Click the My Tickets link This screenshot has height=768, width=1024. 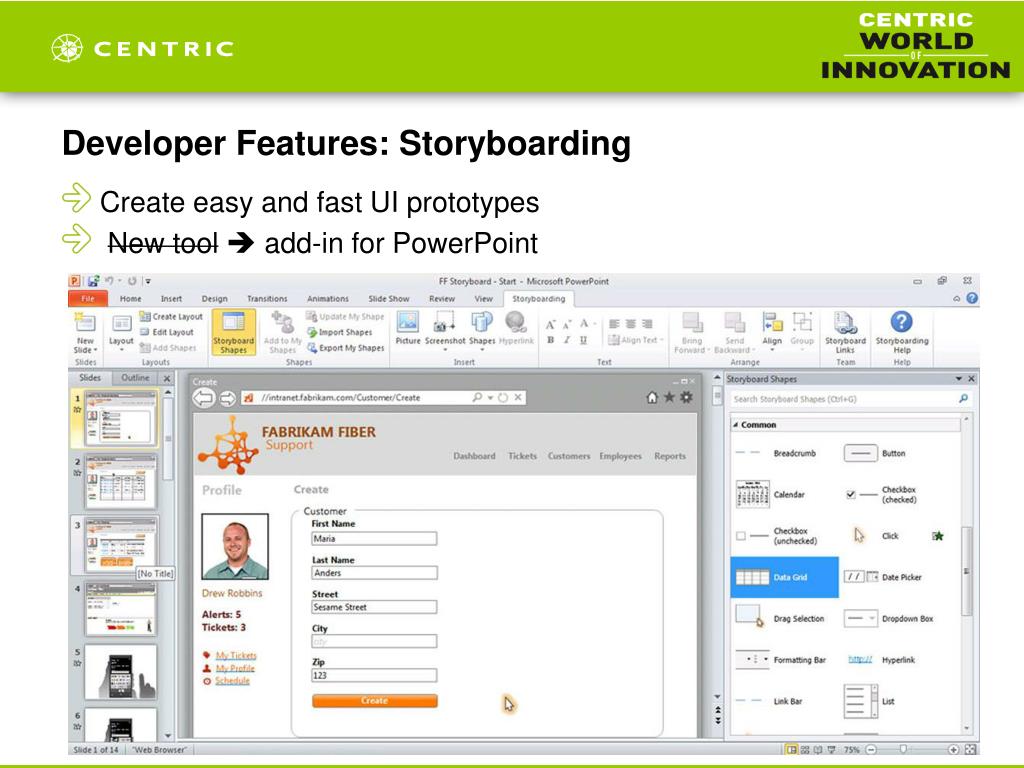coord(236,655)
